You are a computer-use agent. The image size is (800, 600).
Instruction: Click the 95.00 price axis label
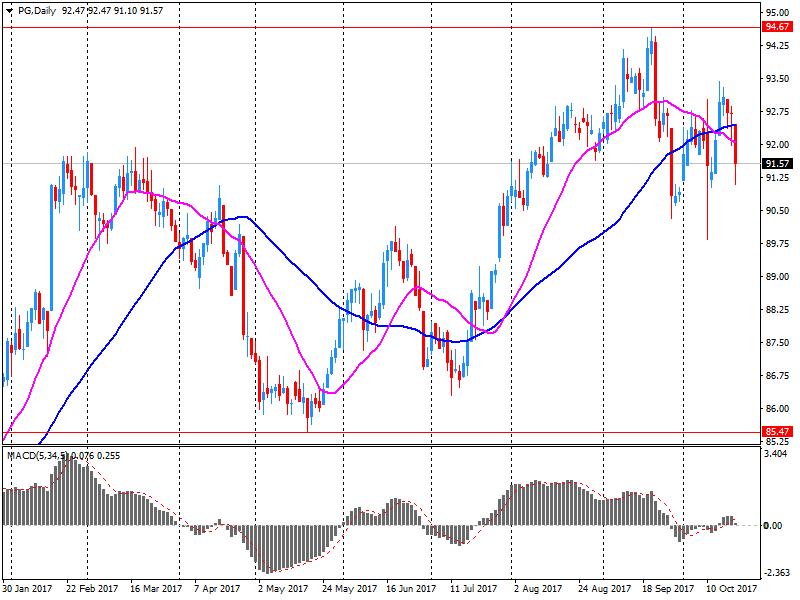click(777, 13)
